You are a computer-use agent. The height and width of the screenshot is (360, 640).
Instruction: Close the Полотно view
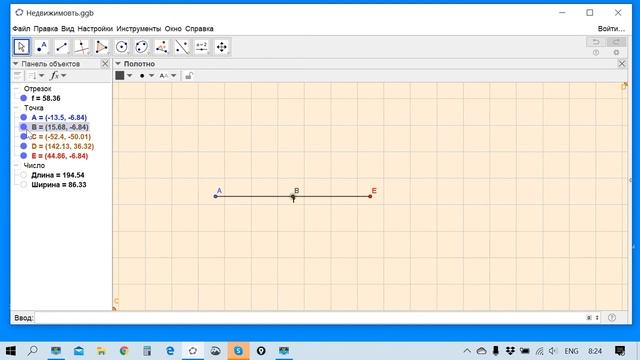coord(622,64)
